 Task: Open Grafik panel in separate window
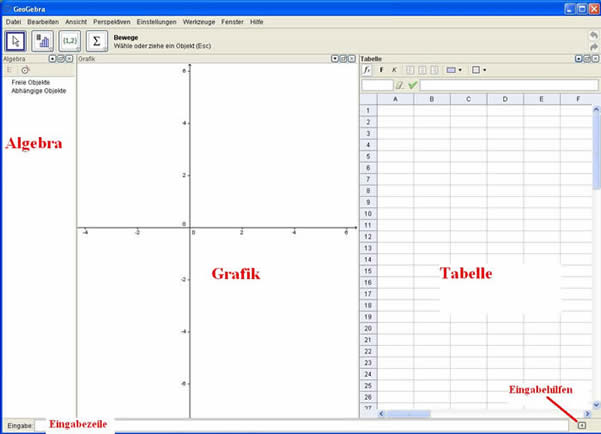[x=343, y=59]
